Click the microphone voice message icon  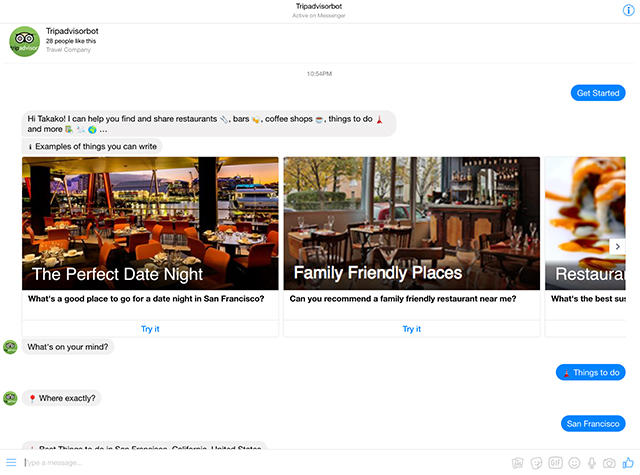591,463
